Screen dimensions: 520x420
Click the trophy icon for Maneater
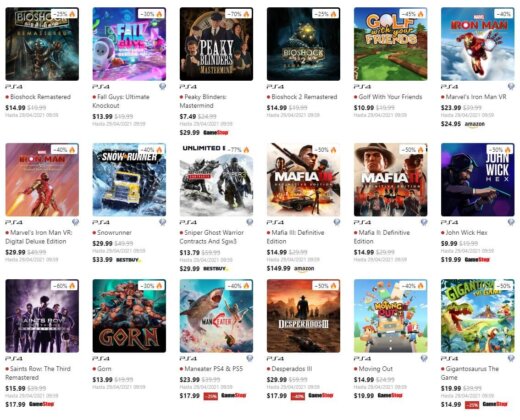249,358
